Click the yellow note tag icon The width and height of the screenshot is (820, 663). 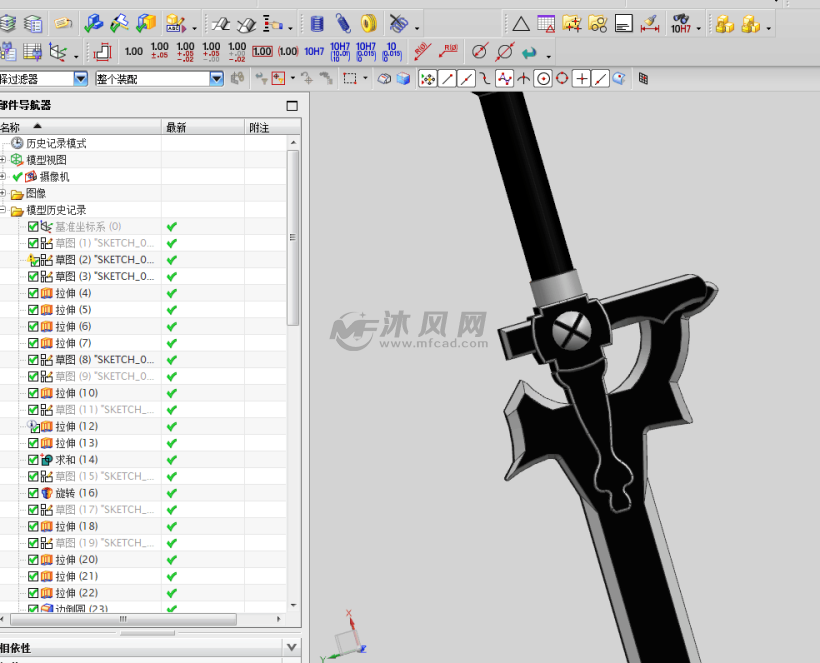click(63, 24)
